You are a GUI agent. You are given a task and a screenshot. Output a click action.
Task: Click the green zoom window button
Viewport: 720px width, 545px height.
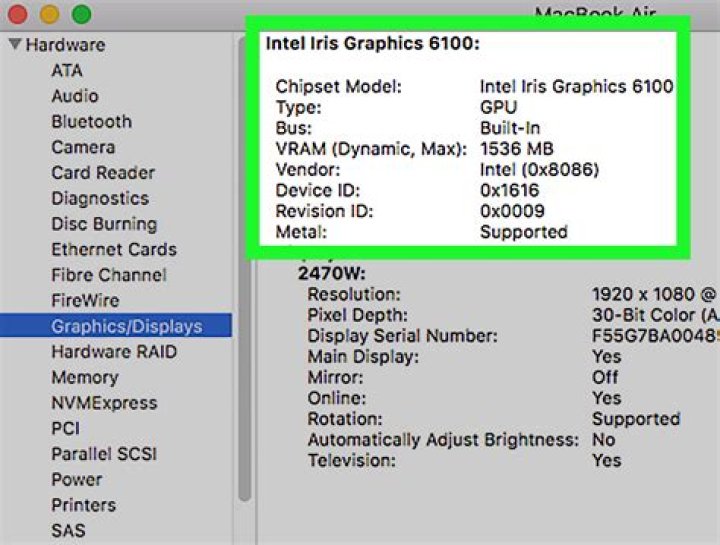click(x=81, y=14)
